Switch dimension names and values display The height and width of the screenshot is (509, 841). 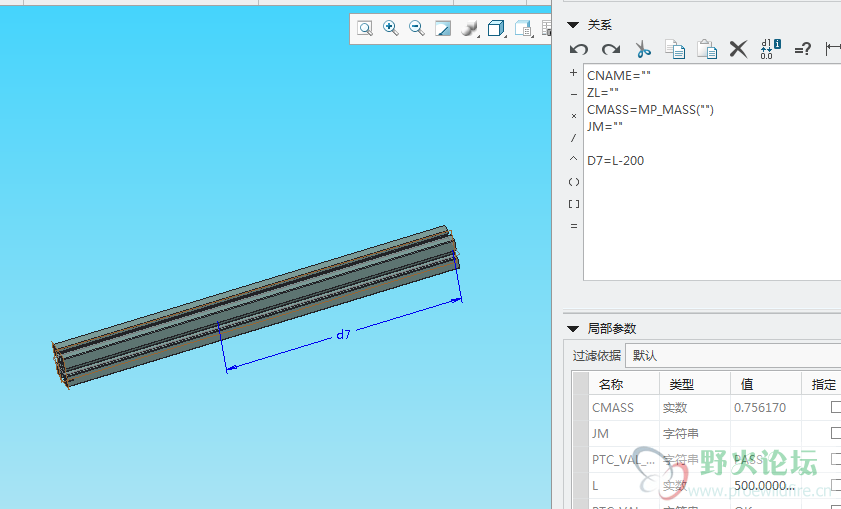click(x=770, y=49)
